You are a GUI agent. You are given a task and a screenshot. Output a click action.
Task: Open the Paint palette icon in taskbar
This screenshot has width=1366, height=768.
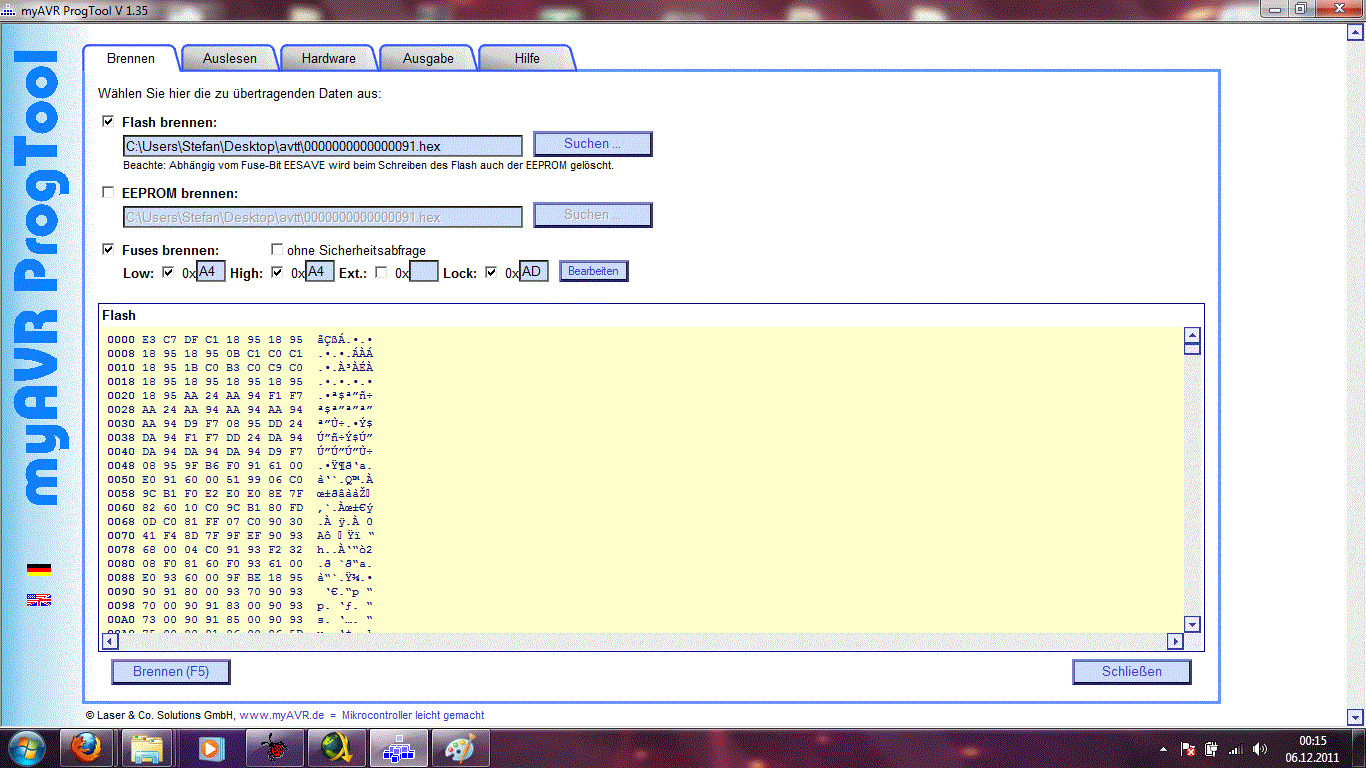tap(460, 748)
